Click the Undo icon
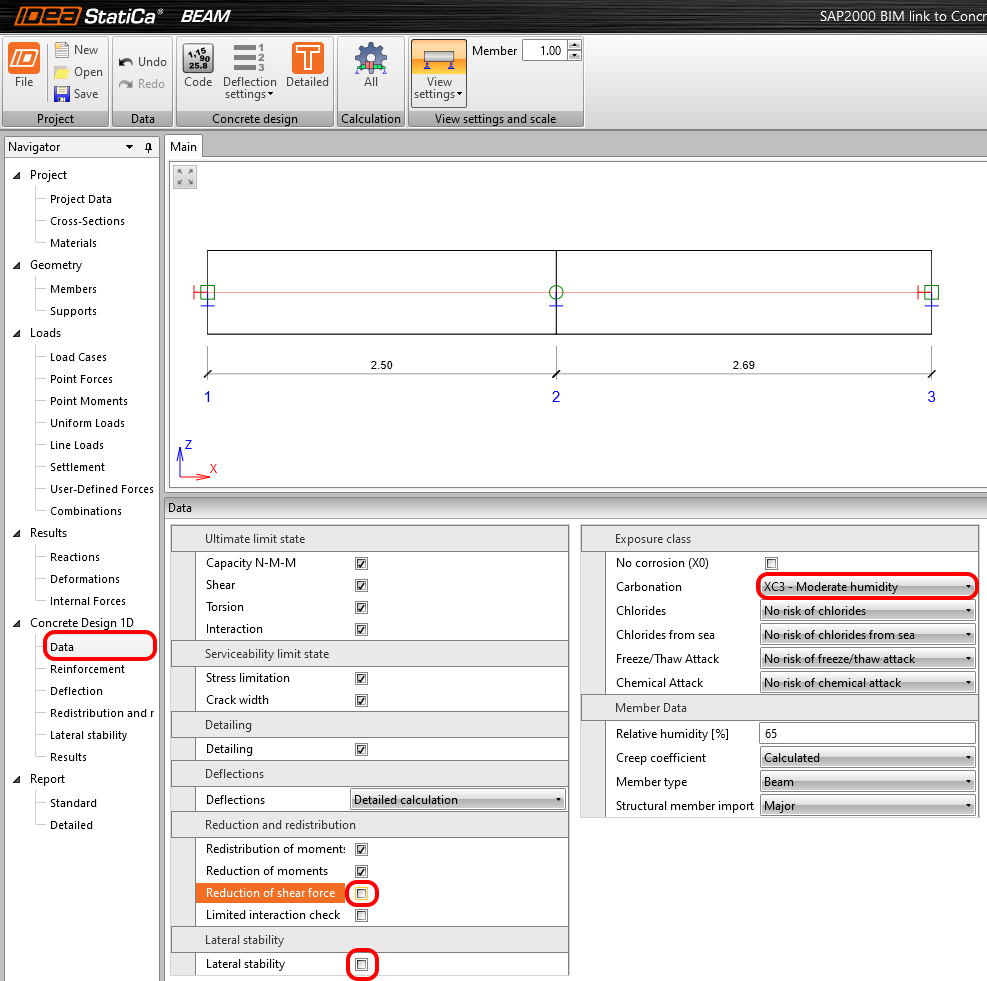This screenshot has height=981, width=987. pos(141,61)
